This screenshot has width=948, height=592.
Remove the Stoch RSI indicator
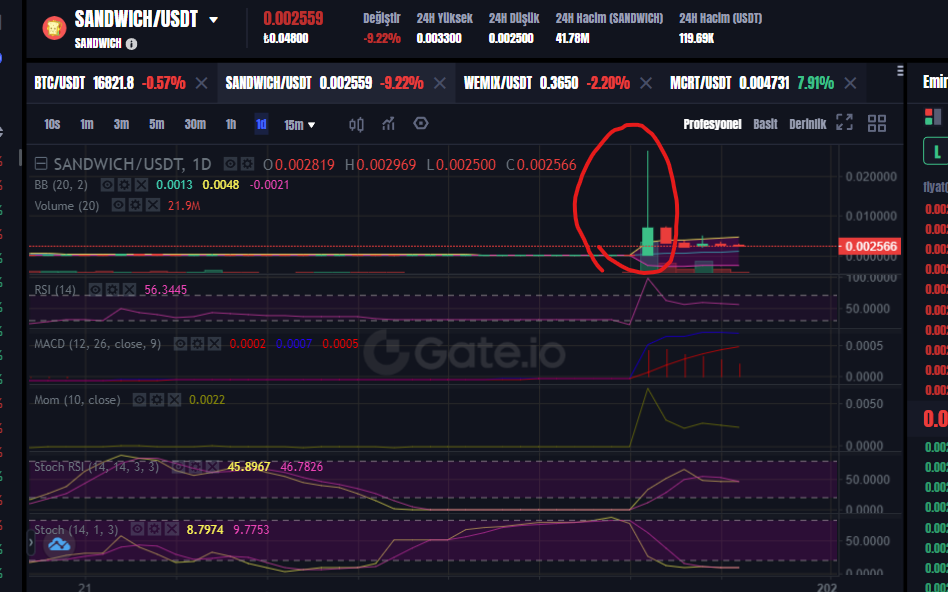pos(212,467)
